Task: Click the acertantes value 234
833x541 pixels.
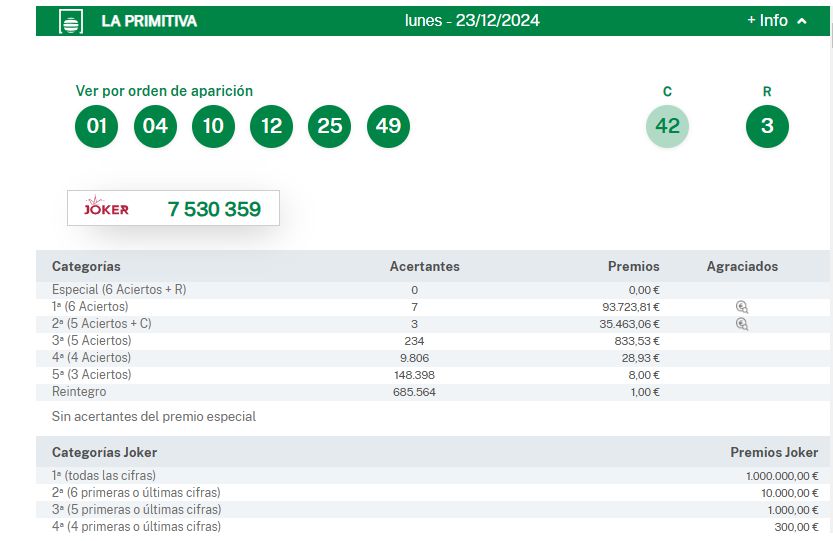Action: click(x=414, y=341)
